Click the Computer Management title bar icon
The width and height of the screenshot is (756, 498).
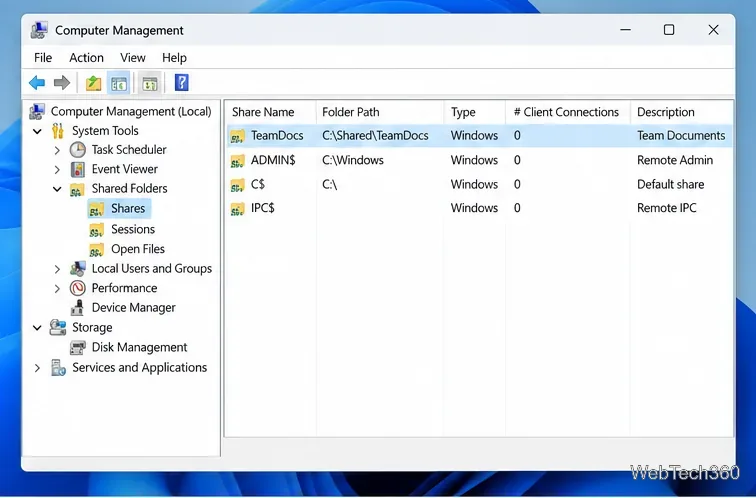click(x=39, y=30)
